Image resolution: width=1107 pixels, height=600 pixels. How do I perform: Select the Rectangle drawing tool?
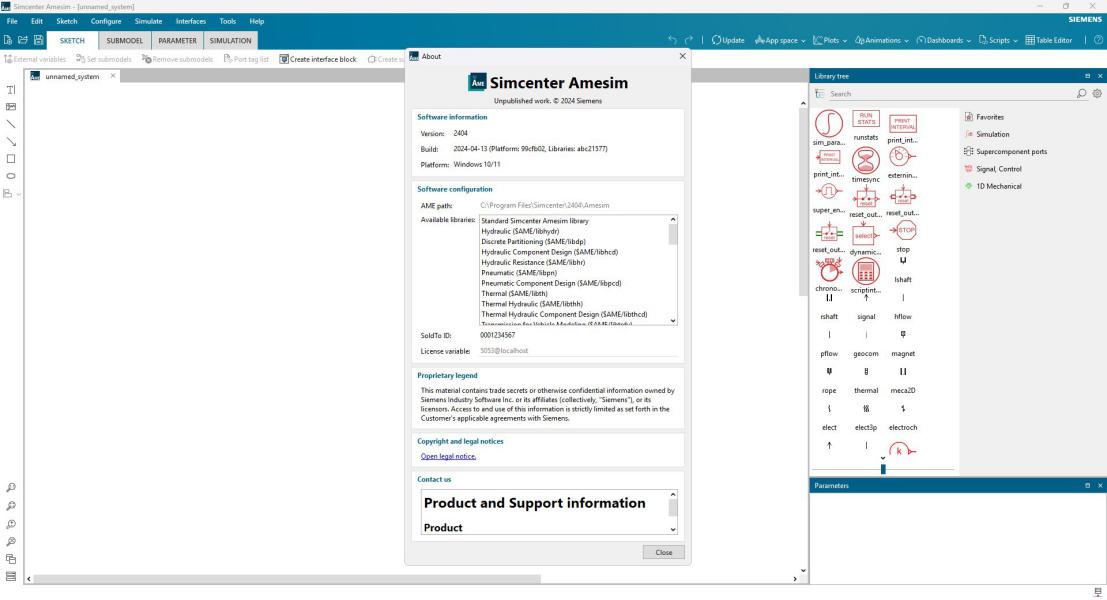tap(11, 158)
